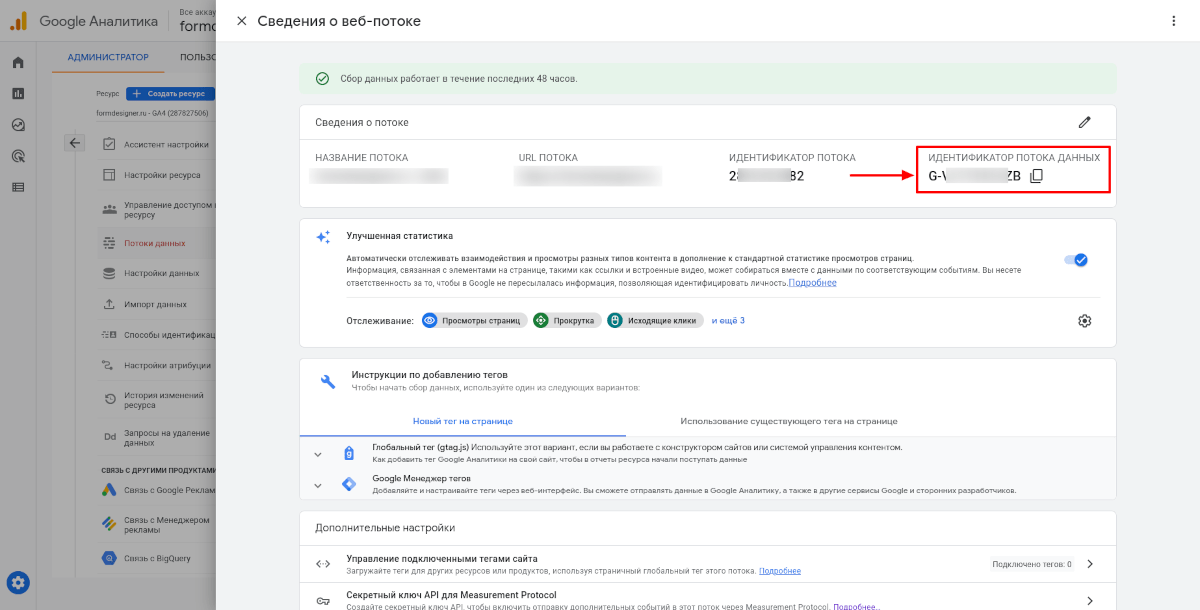1200x610 pixels.
Task: Open enhanced measurement gear settings
Action: [1084, 321]
